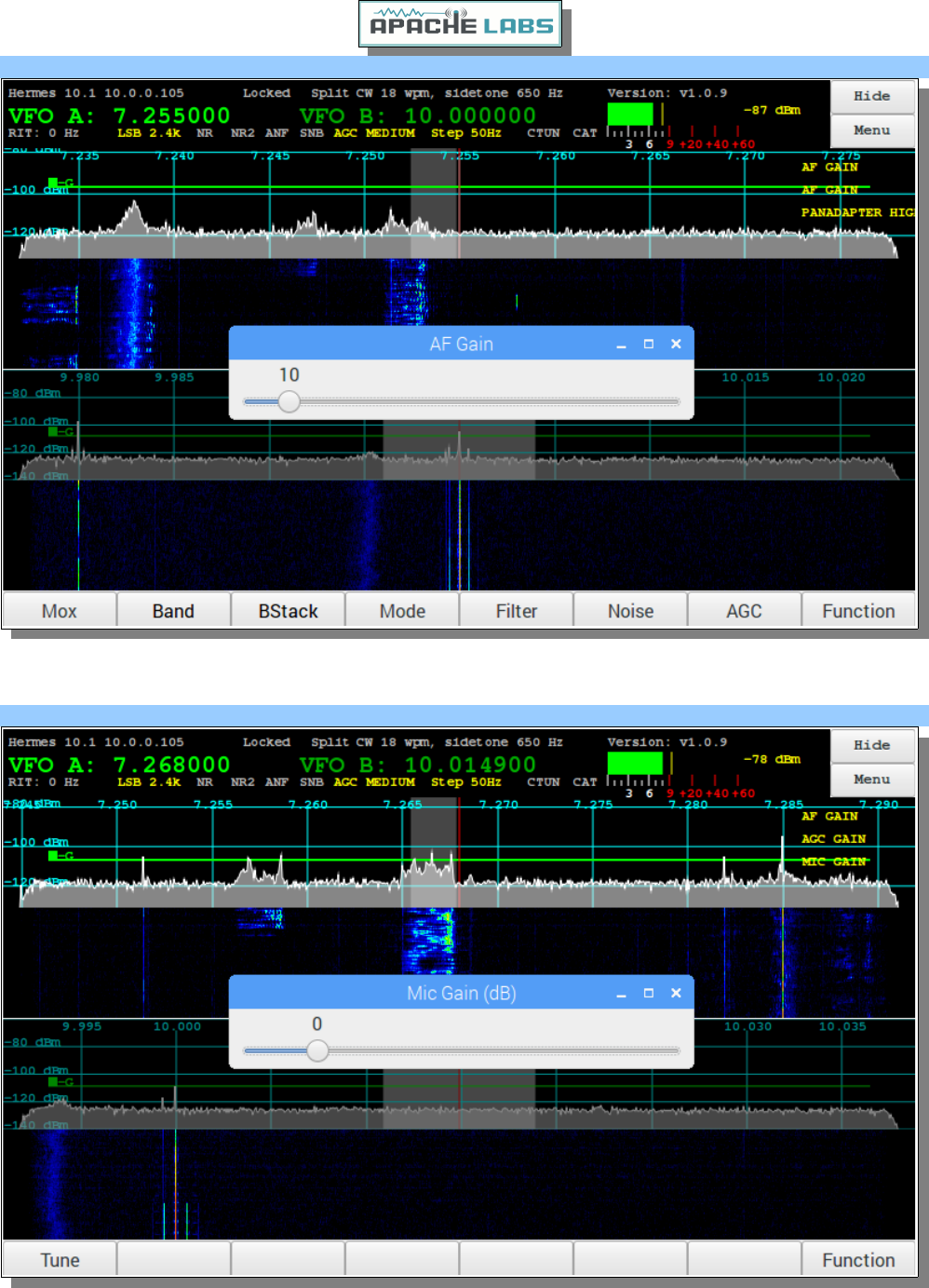Toggle ANF indicator beside VFO A 7.255000
The height and width of the screenshot is (1288, 929).
click(276, 133)
